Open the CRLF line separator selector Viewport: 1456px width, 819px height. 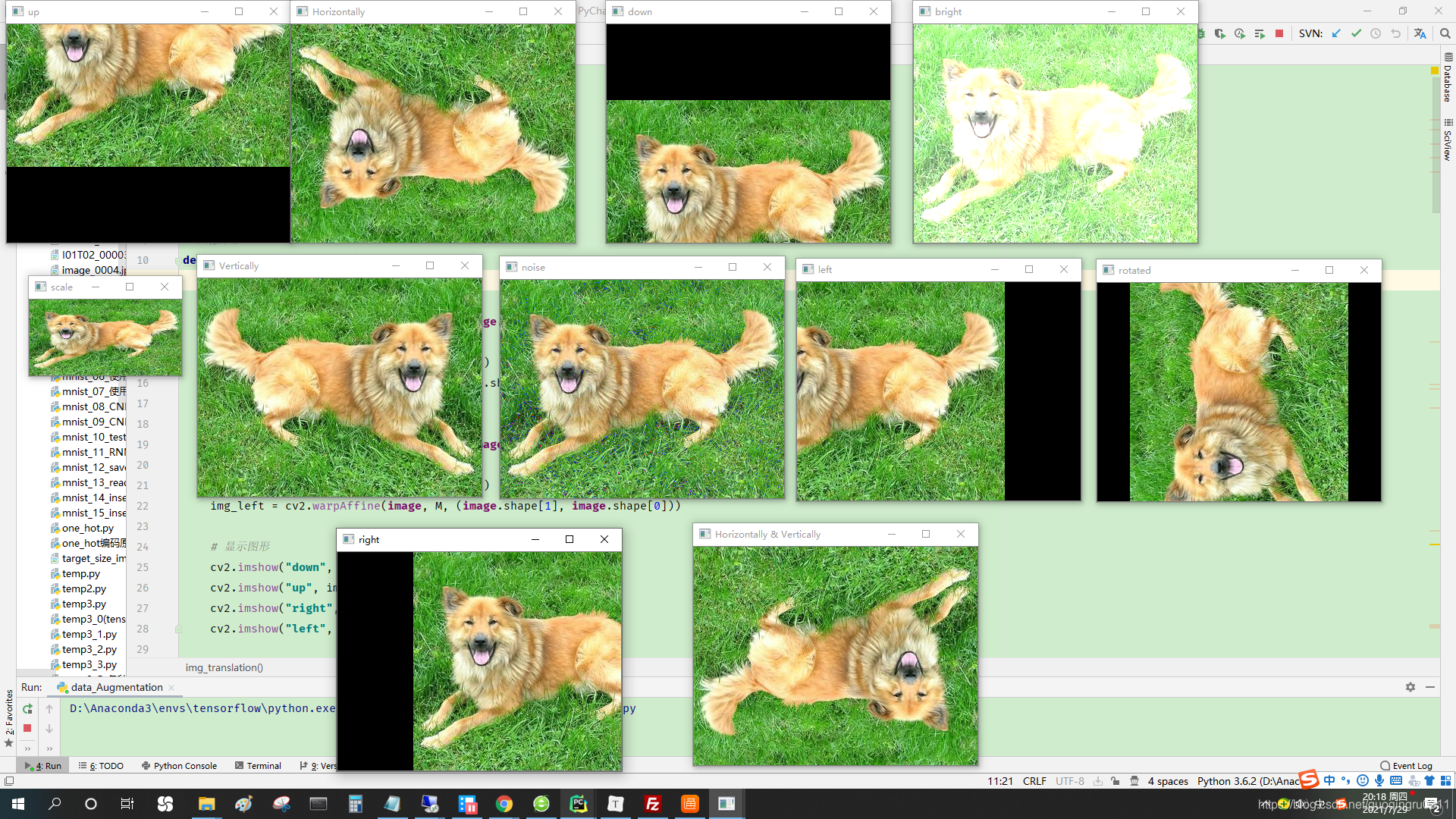[1034, 781]
